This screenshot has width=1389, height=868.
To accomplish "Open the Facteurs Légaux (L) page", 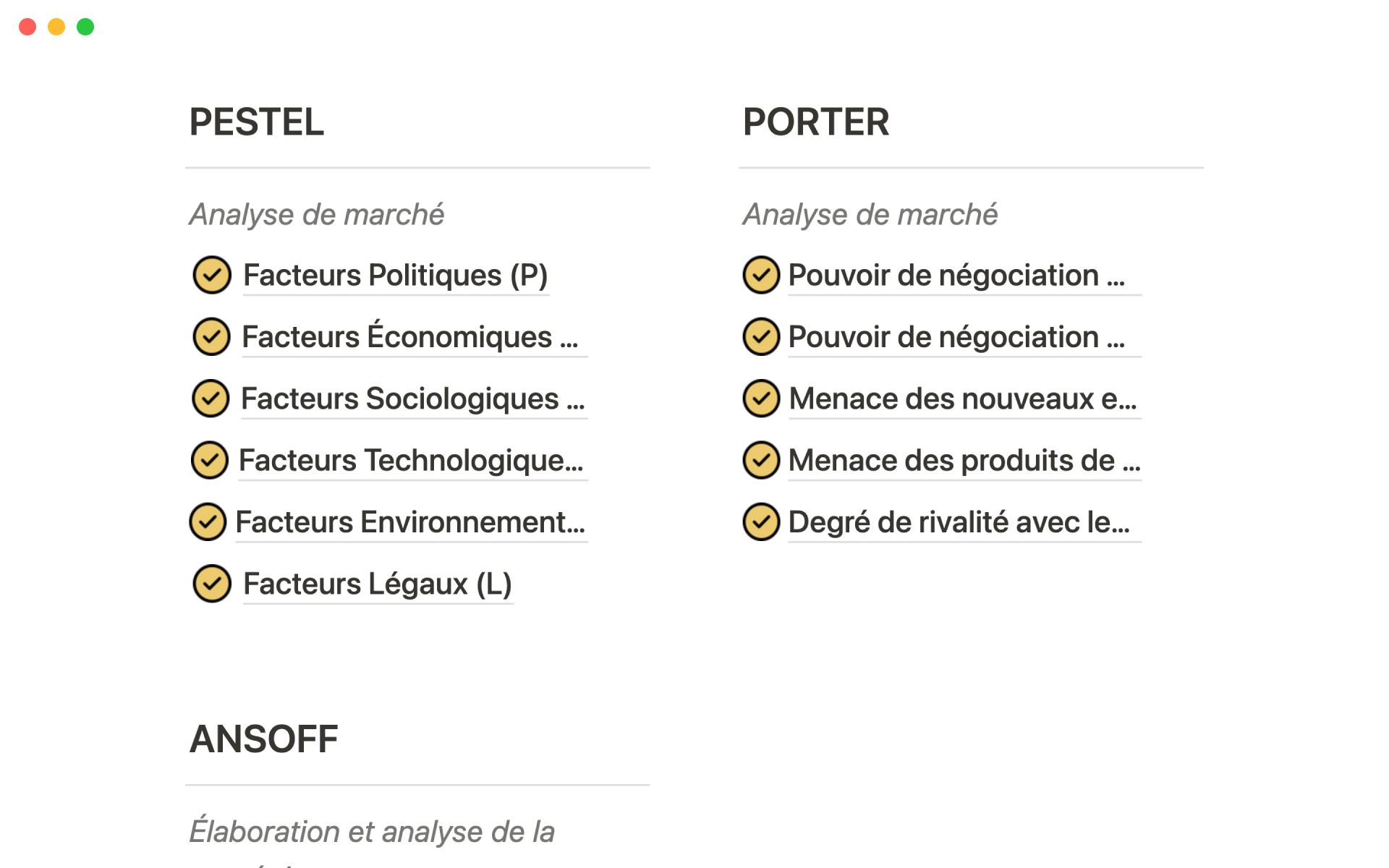I will tap(377, 584).
